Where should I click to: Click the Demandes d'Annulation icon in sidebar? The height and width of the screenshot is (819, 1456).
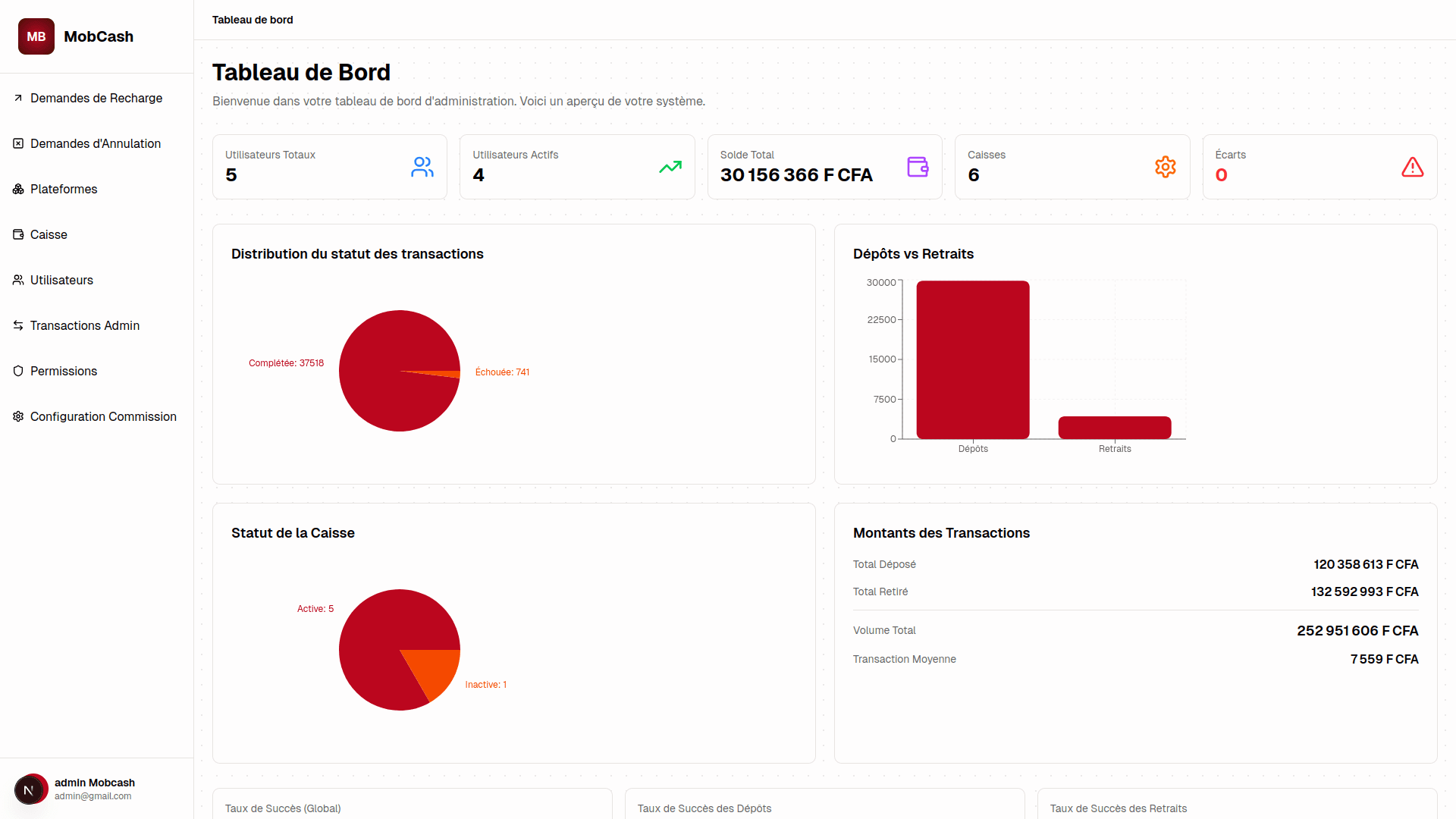[x=17, y=143]
